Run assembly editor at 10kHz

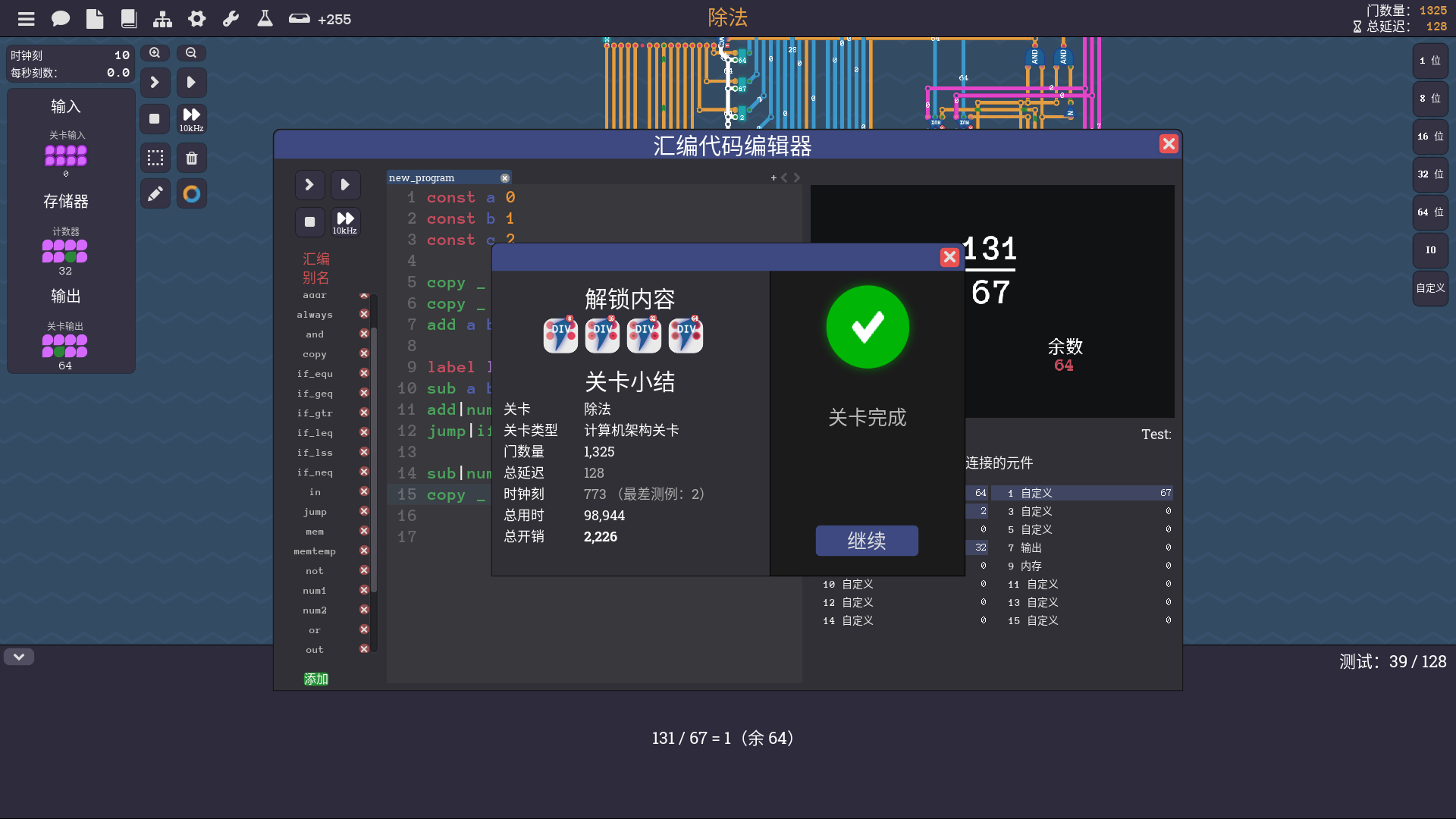[345, 222]
